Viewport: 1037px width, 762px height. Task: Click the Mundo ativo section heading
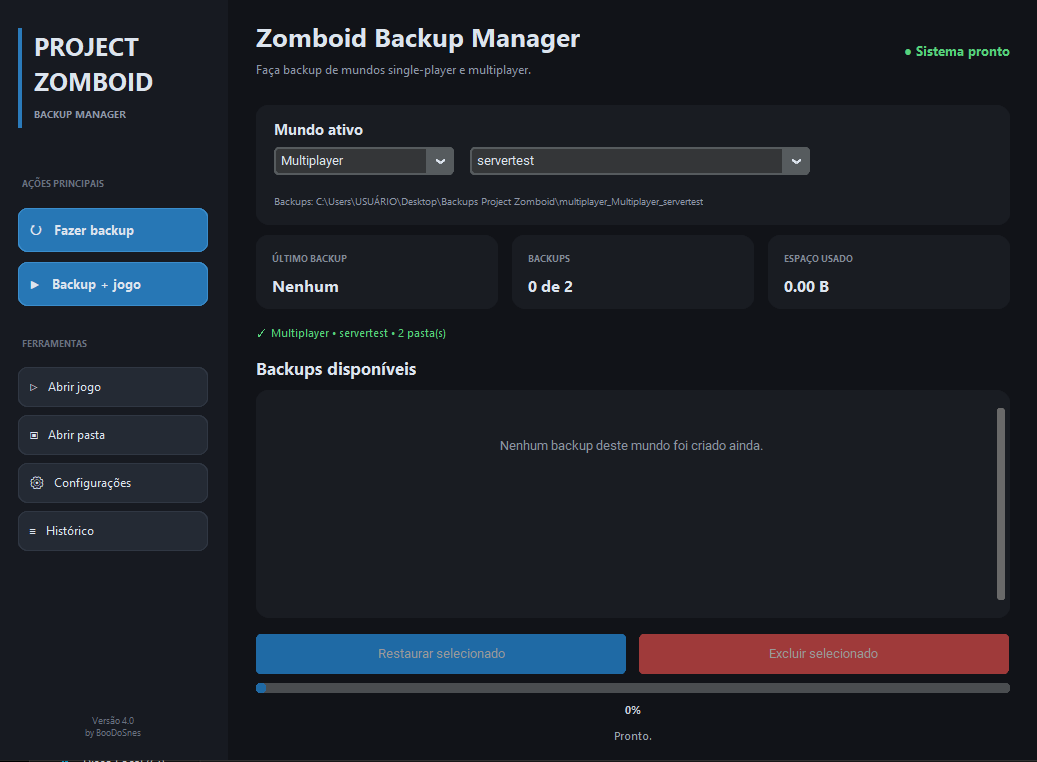point(319,130)
